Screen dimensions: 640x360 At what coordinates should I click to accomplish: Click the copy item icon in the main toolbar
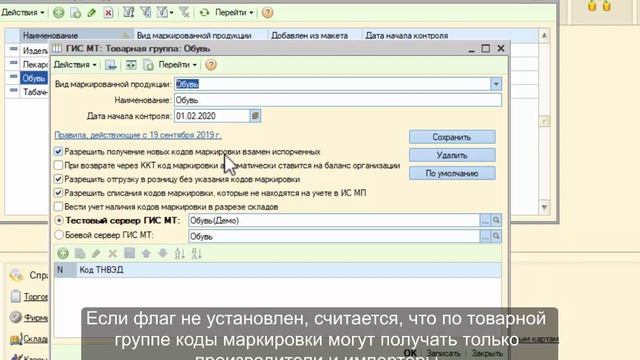(76, 13)
